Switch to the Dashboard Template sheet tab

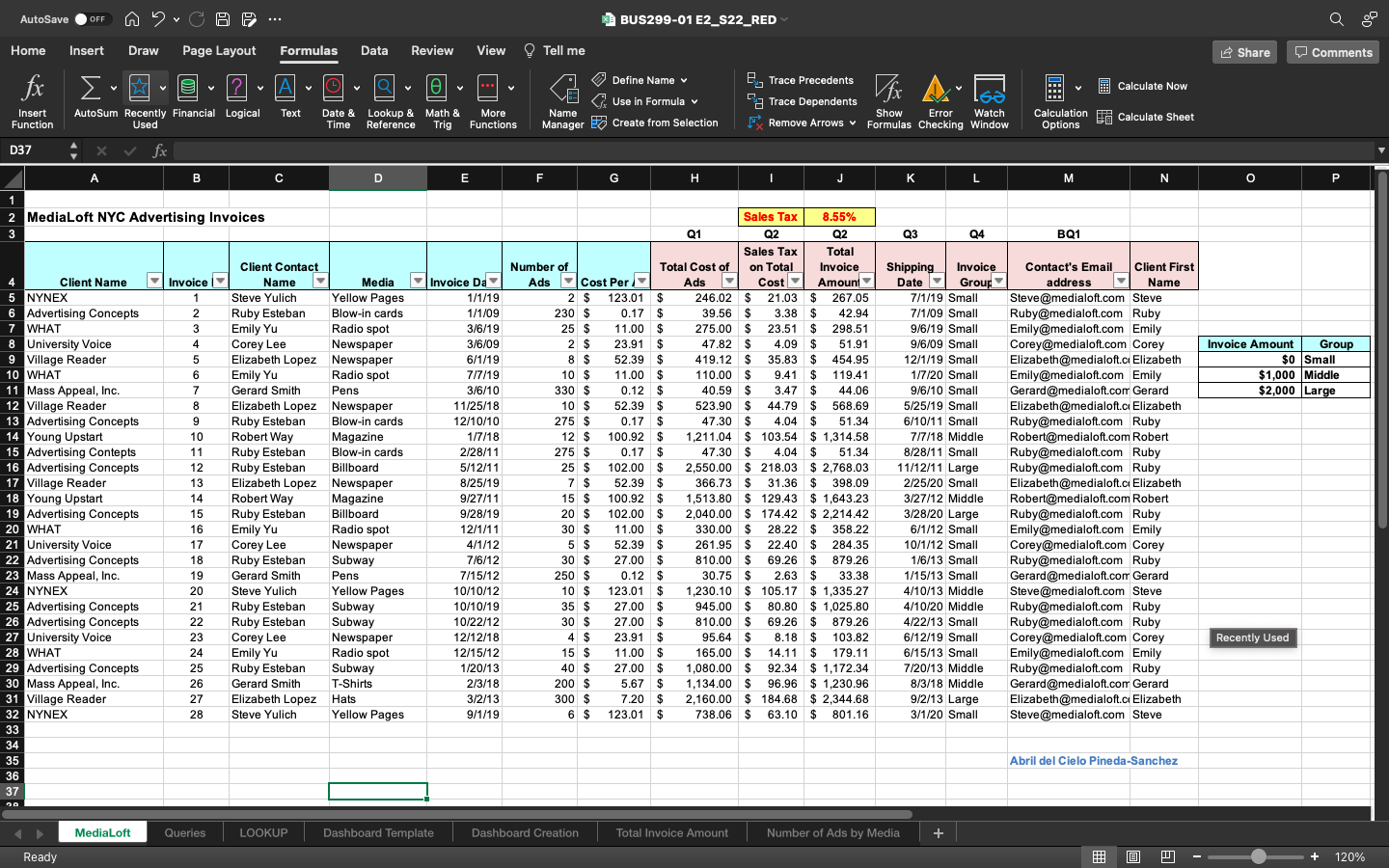(378, 832)
